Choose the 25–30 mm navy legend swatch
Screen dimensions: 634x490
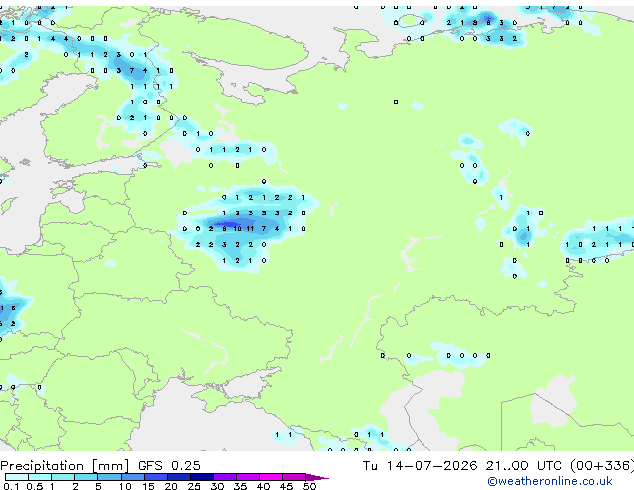(201, 477)
